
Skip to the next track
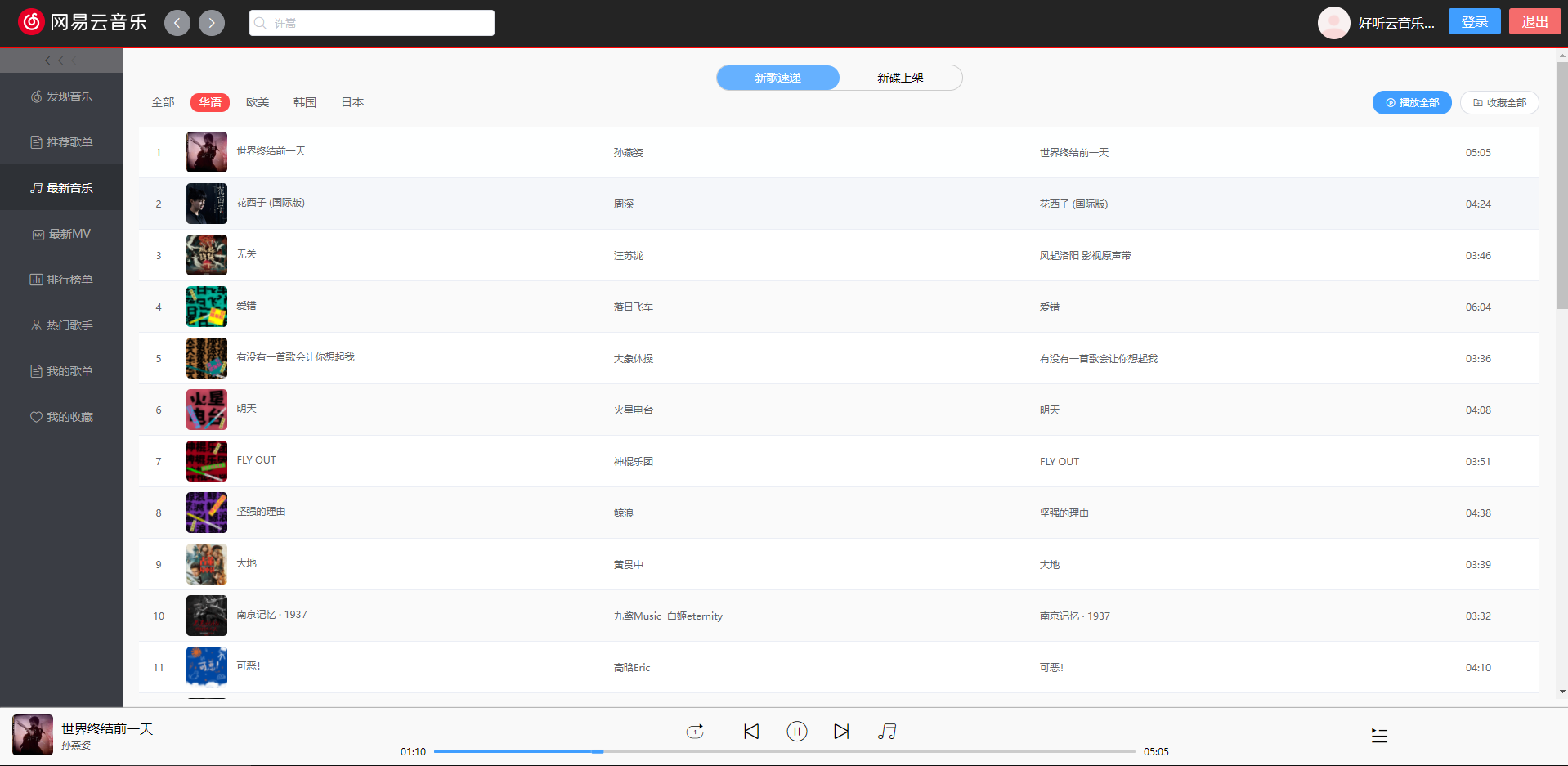coord(841,731)
